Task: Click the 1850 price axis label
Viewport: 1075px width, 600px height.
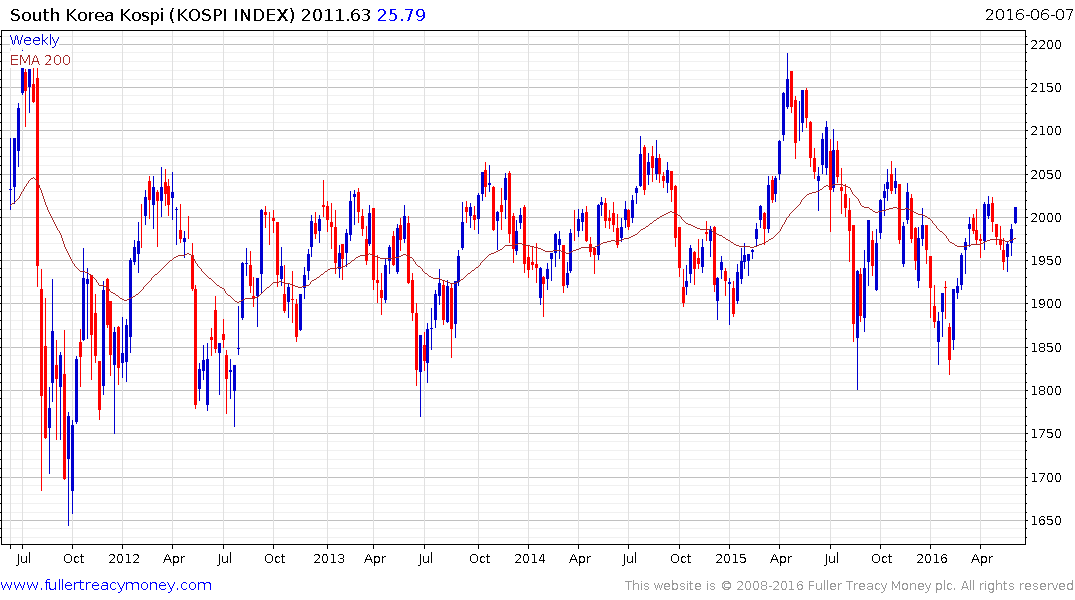Action: coord(1046,348)
